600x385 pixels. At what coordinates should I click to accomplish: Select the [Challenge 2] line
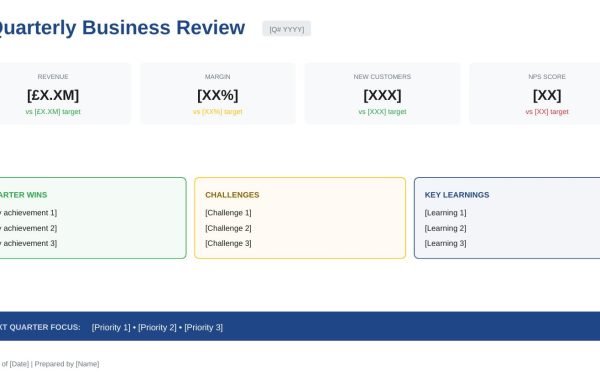pyautogui.click(x=228, y=228)
